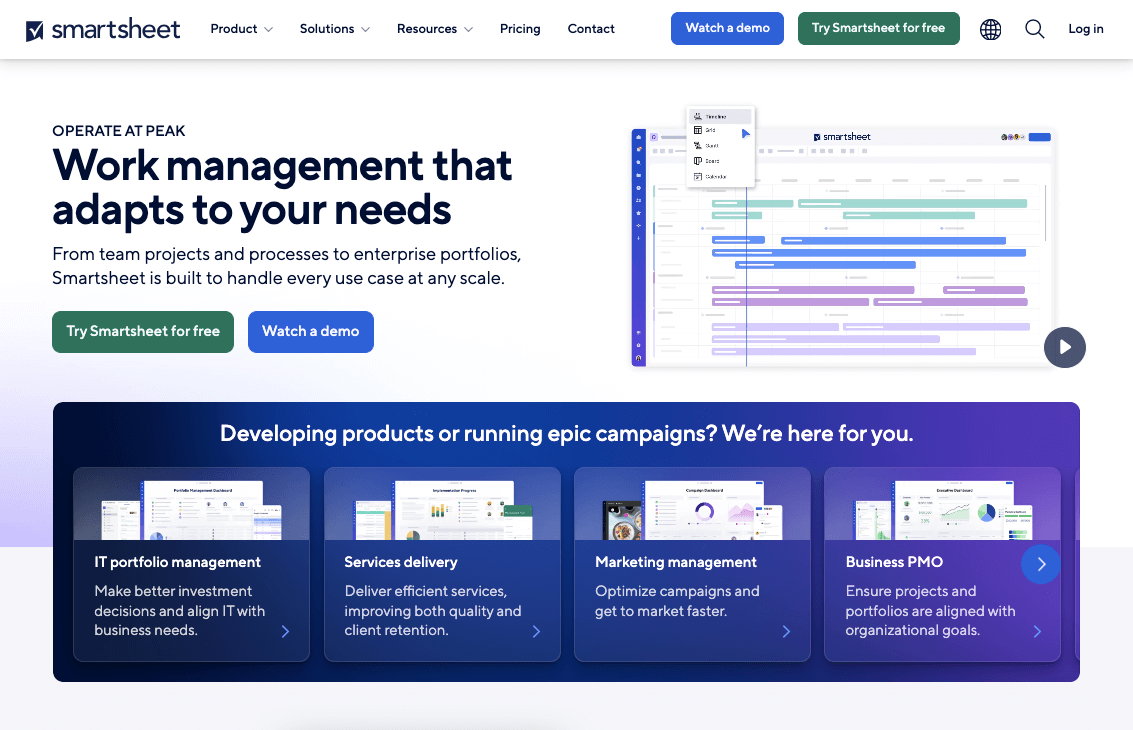
Task: Click the blue Watch a demo button below the headline
Action: pyautogui.click(x=311, y=332)
